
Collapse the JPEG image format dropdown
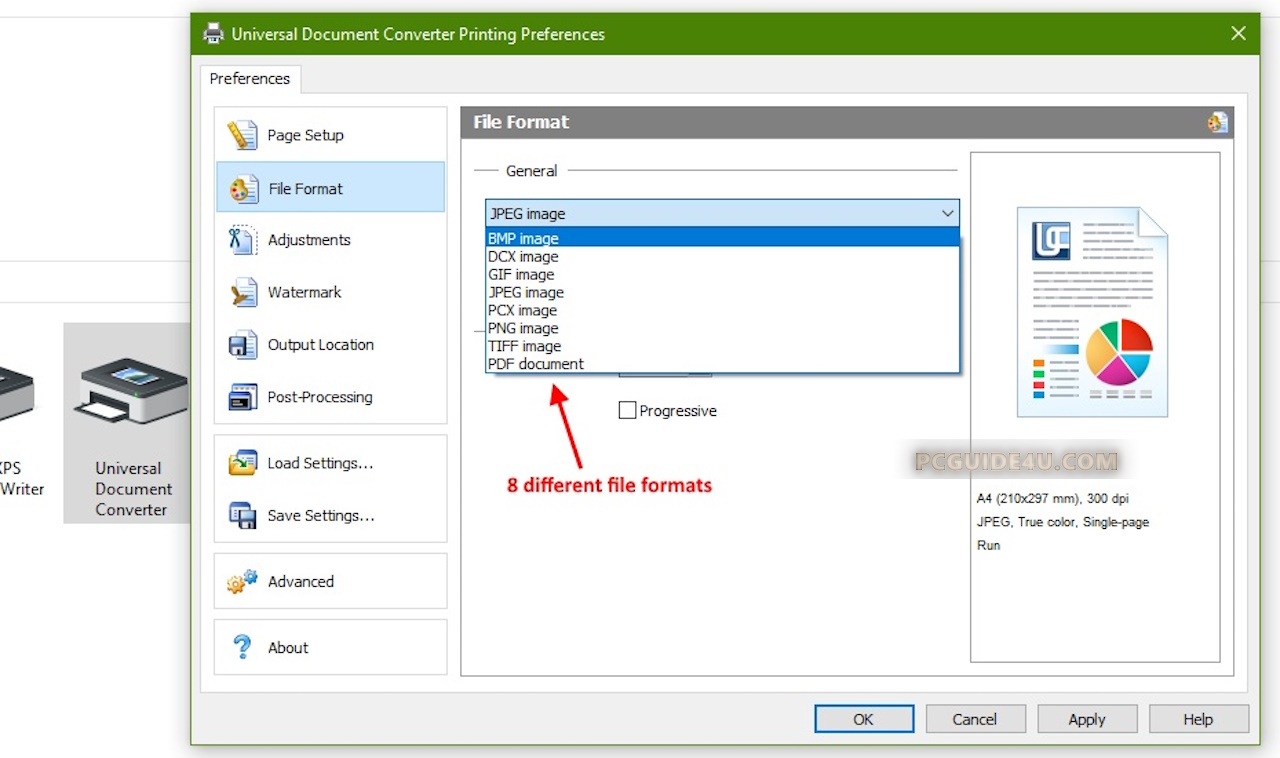click(x=947, y=213)
